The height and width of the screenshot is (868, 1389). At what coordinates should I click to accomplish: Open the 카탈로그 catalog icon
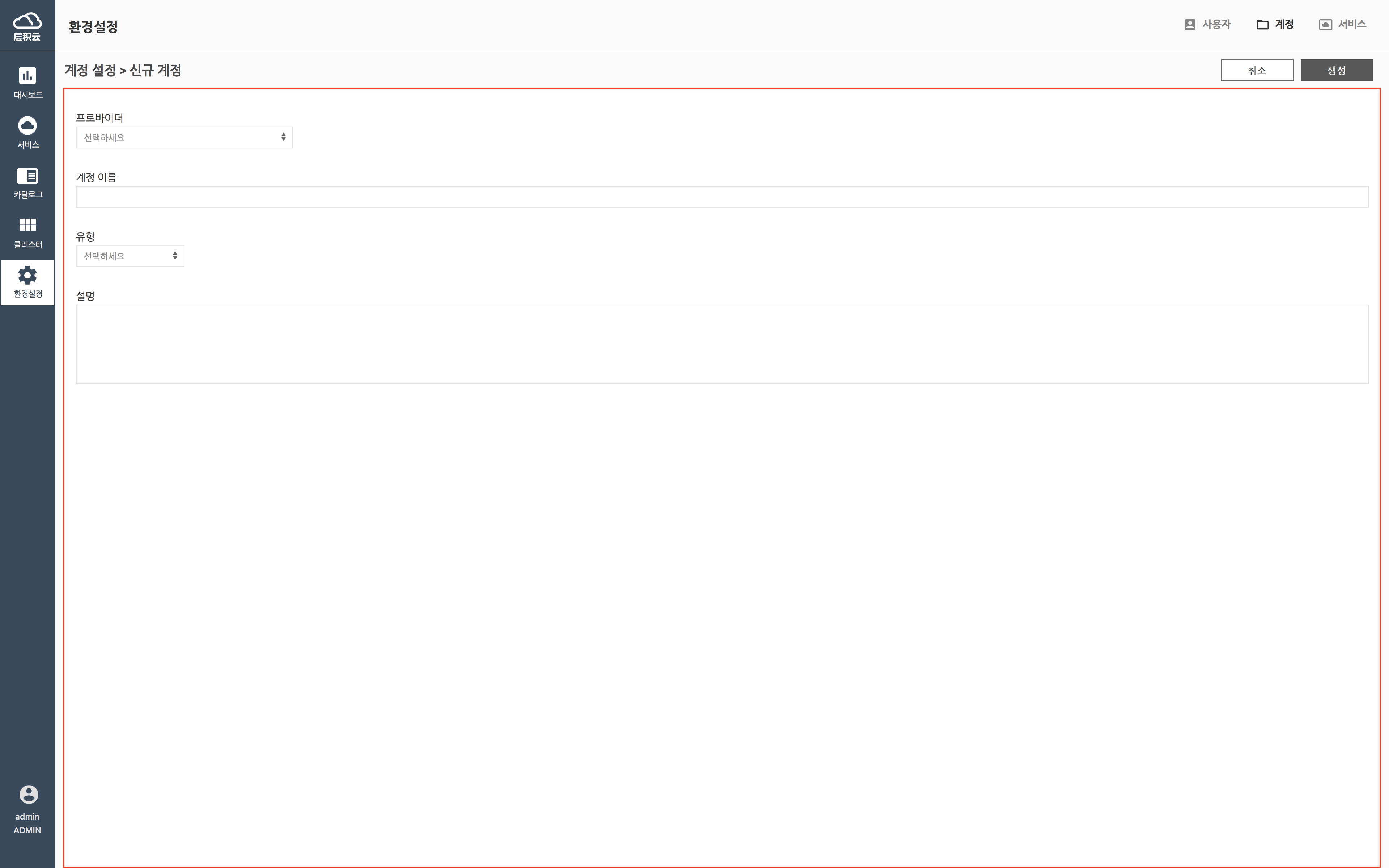[27, 176]
